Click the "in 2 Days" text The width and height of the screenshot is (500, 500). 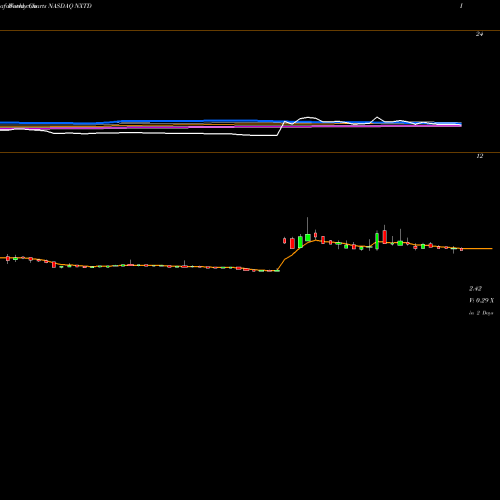tap(481, 313)
